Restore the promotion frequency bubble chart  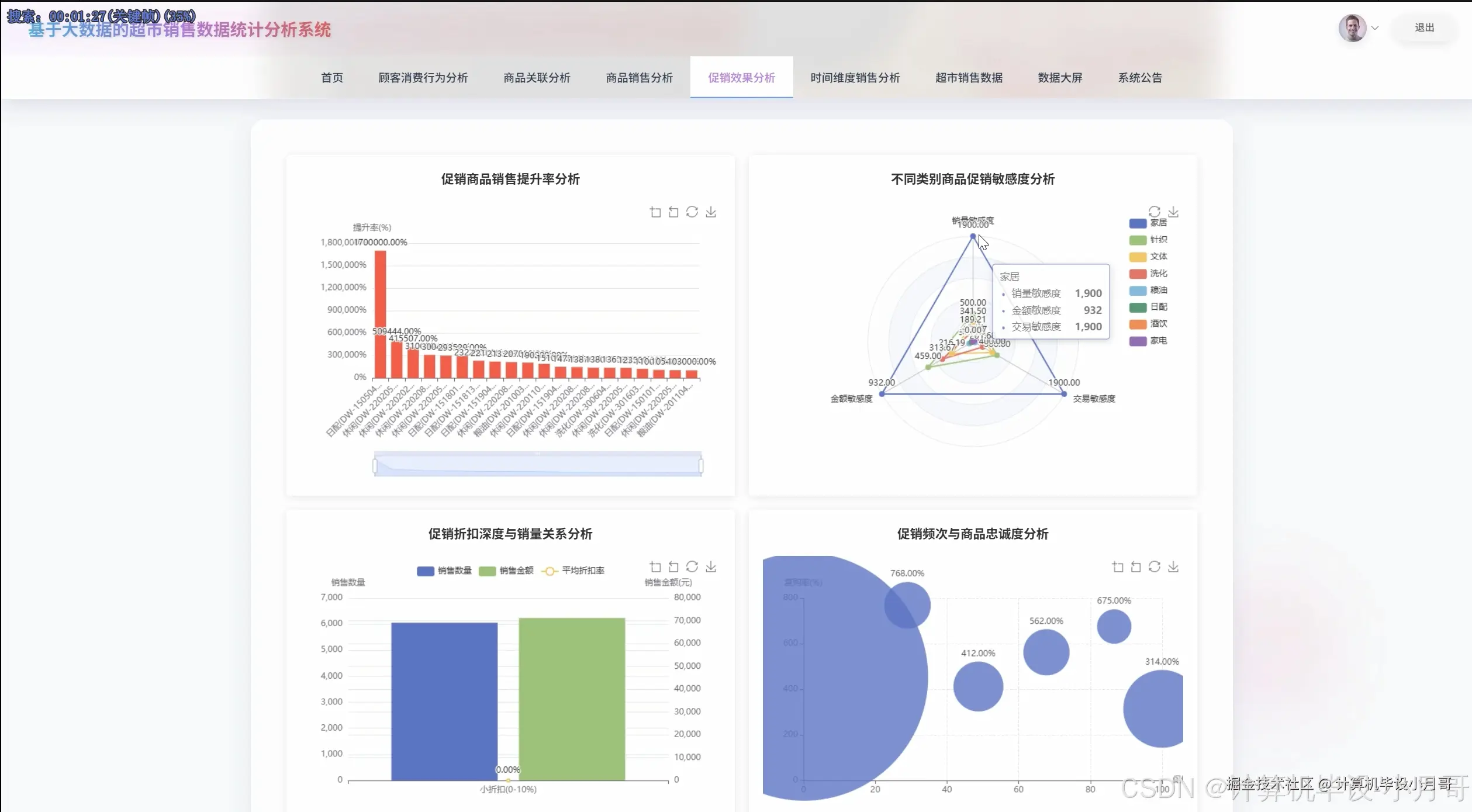coord(1154,566)
